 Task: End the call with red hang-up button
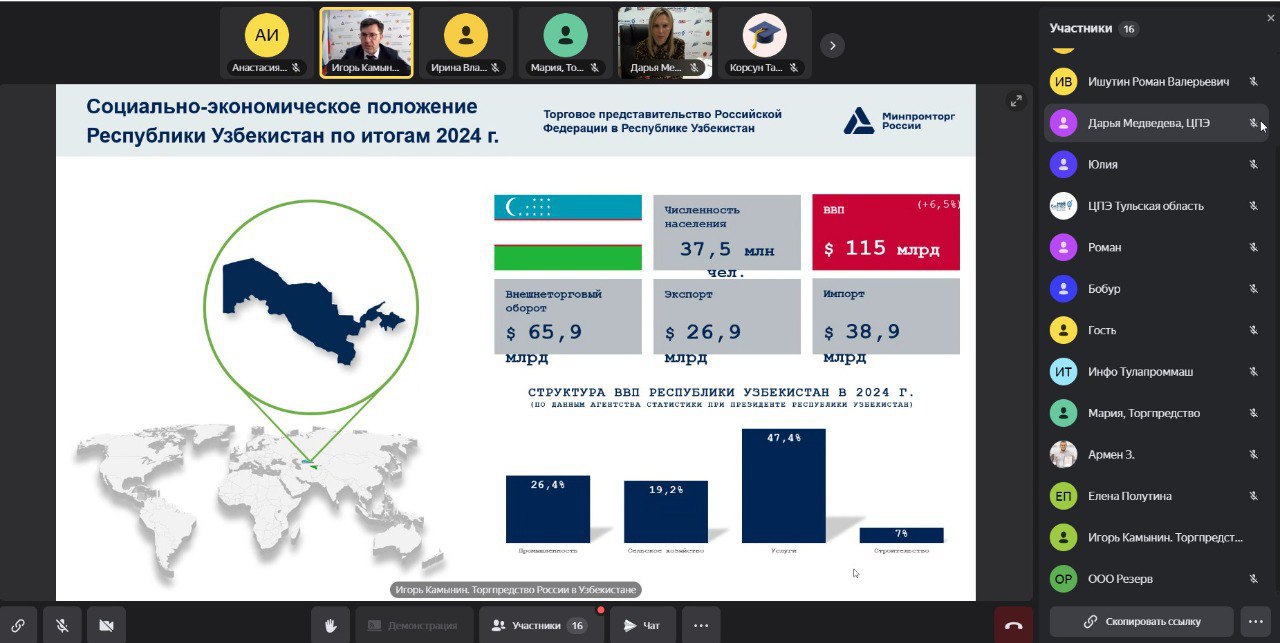point(1013,625)
